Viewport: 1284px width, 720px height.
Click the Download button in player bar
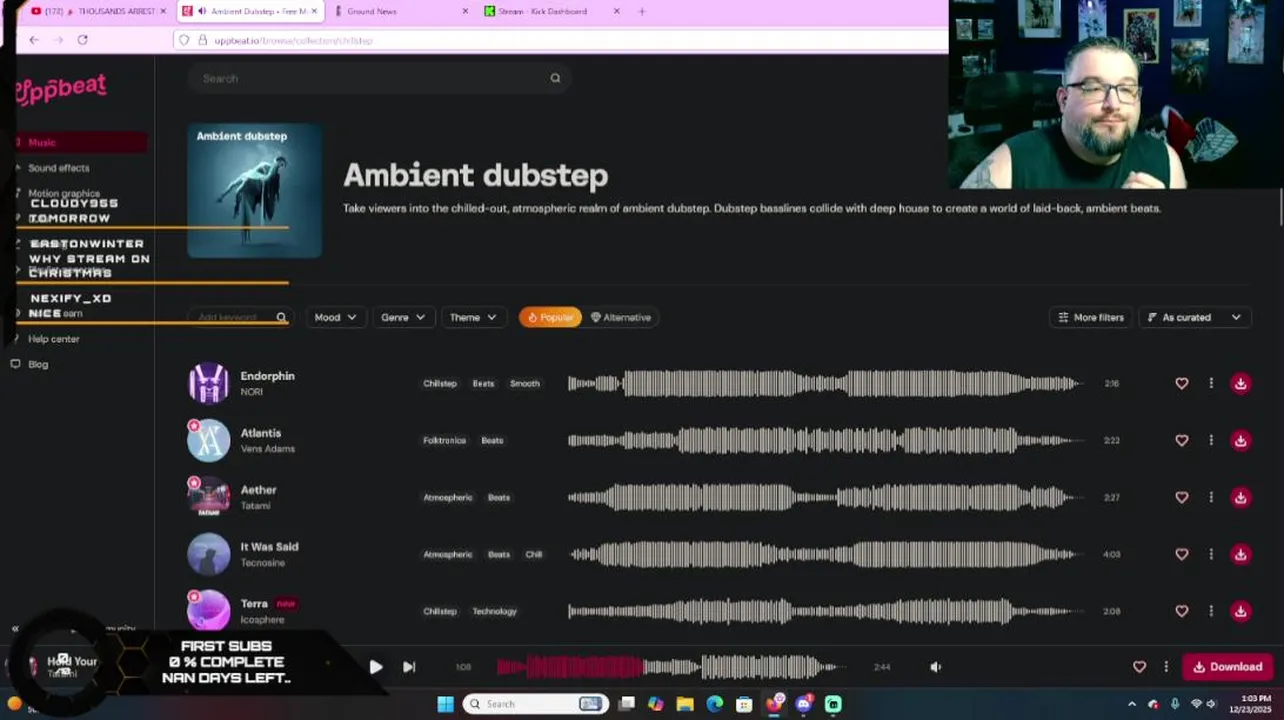(x=1227, y=667)
